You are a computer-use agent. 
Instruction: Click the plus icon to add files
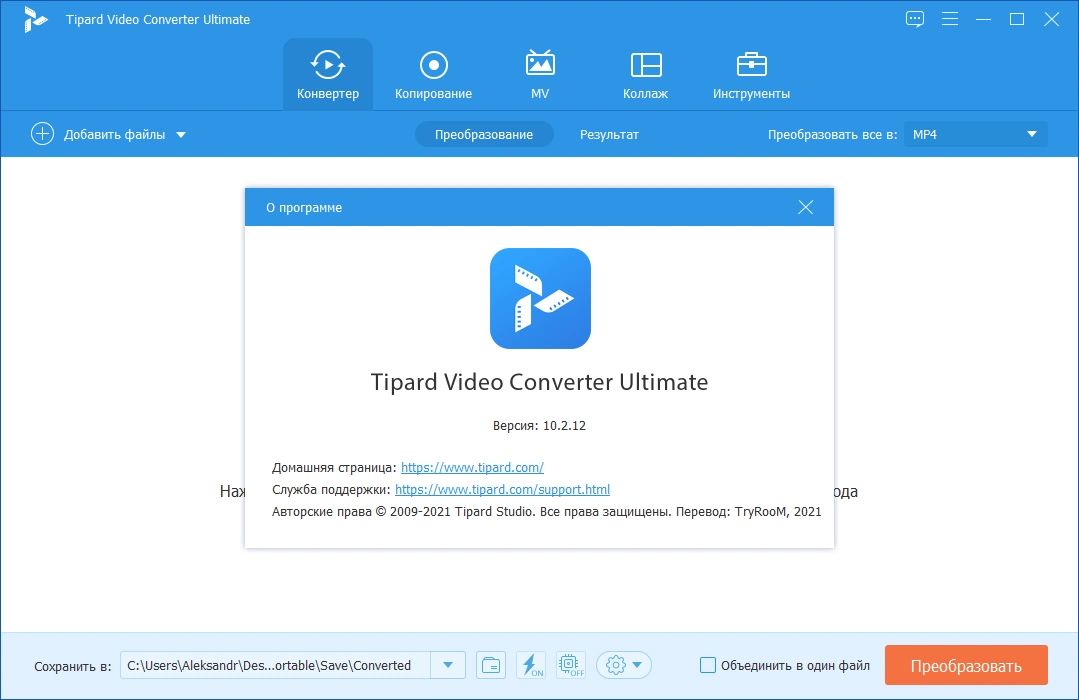point(42,134)
